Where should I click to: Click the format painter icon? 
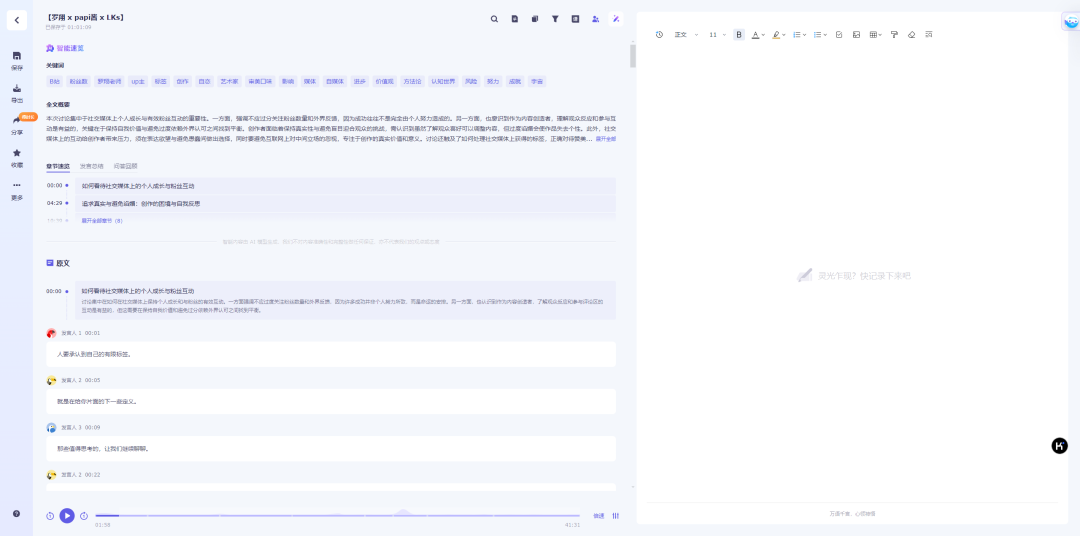click(x=894, y=35)
